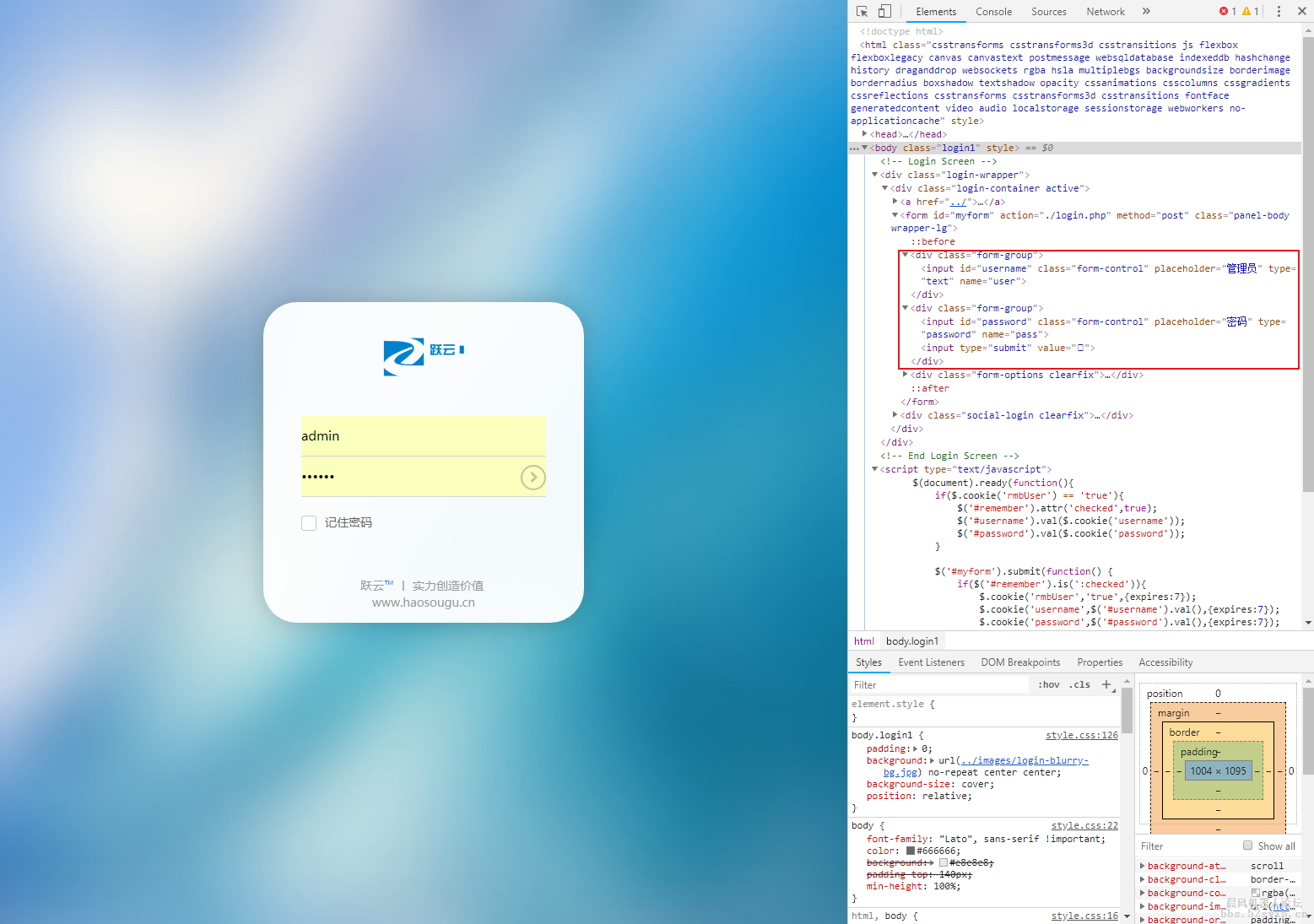The width and height of the screenshot is (1314, 924).
Task: Expand the form-options clearfix div
Action: coord(905,375)
